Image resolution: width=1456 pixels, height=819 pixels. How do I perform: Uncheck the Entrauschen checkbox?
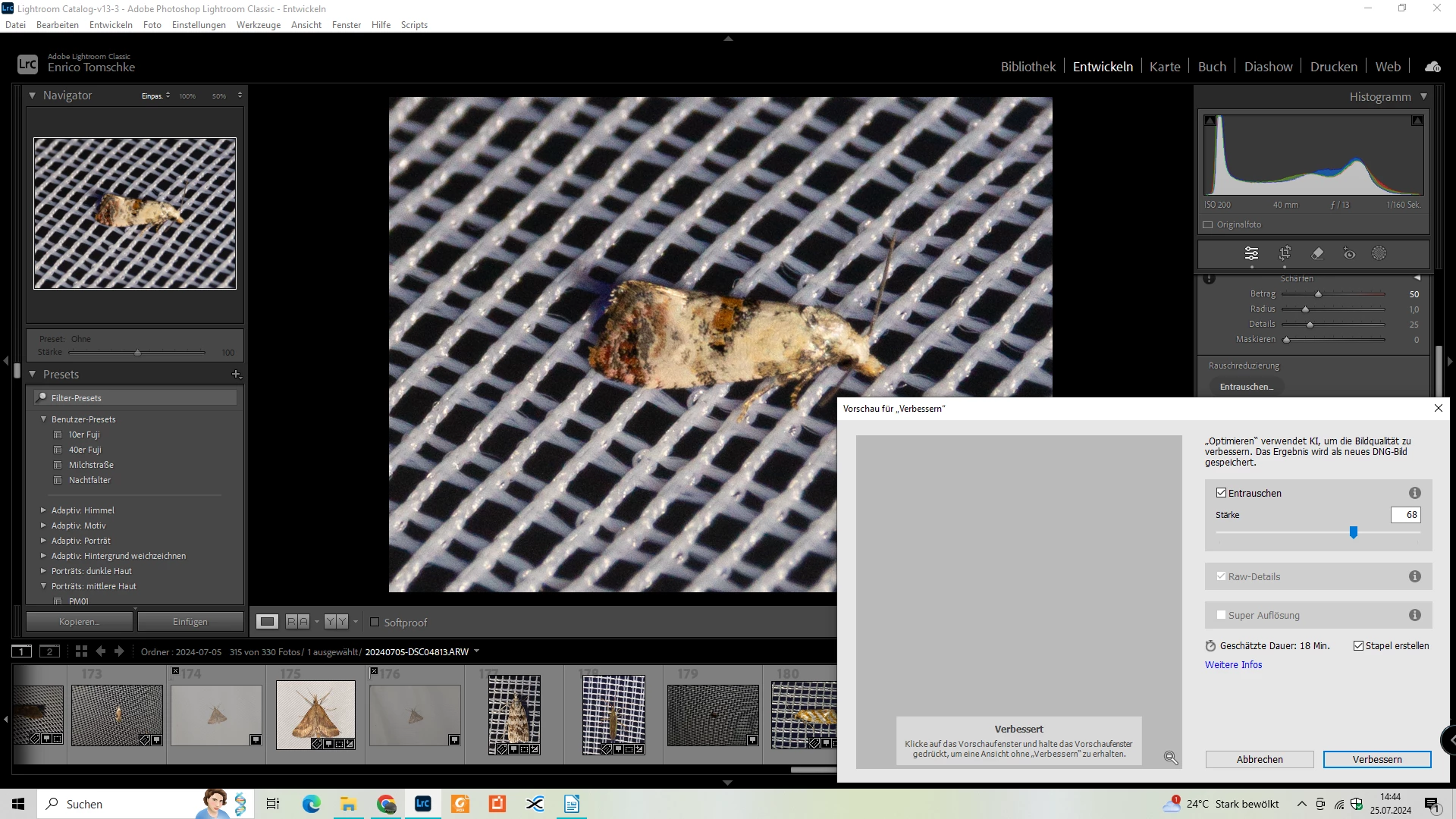point(1221,493)
